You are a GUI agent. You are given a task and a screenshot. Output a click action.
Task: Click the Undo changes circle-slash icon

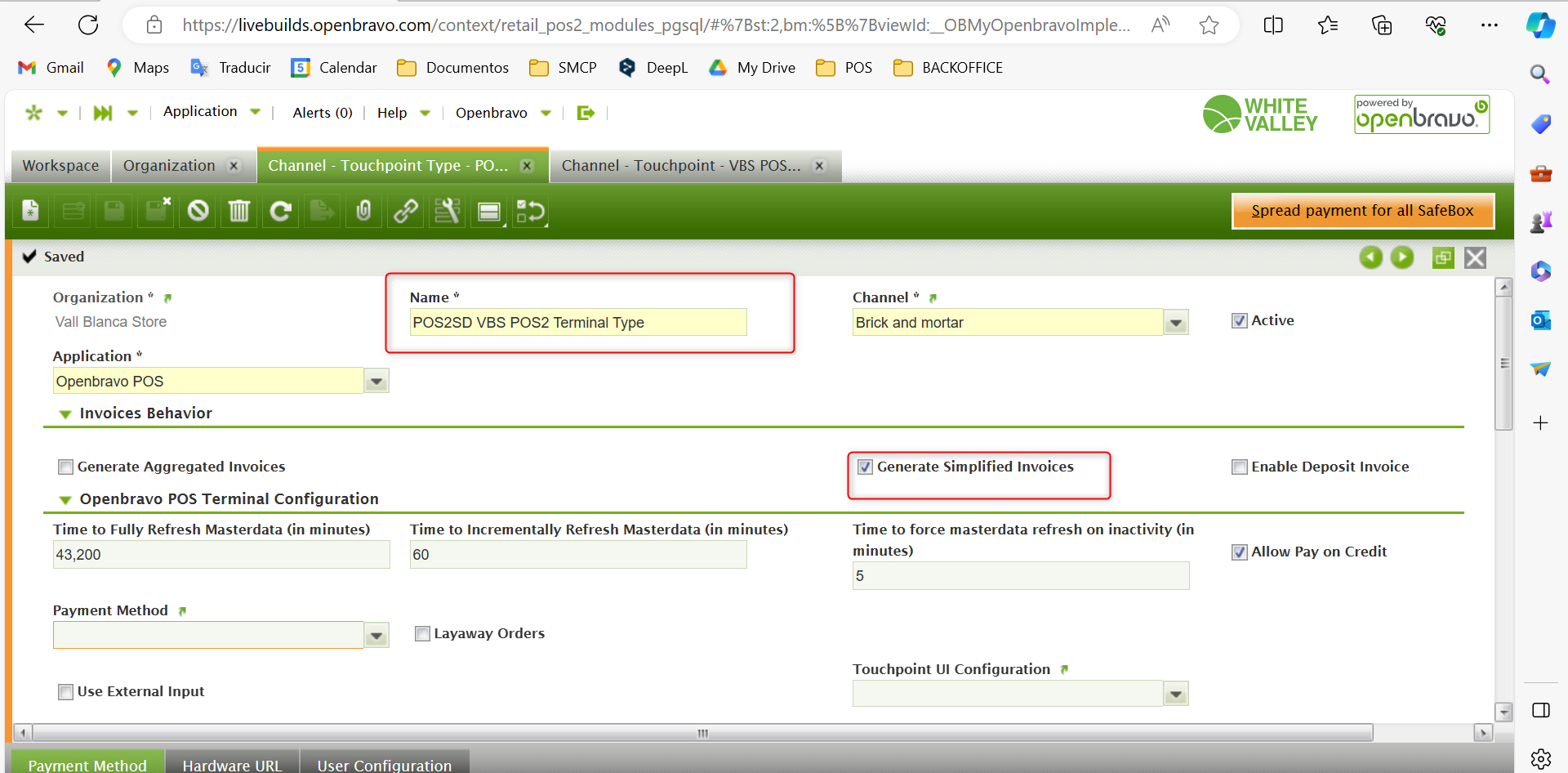198,212
